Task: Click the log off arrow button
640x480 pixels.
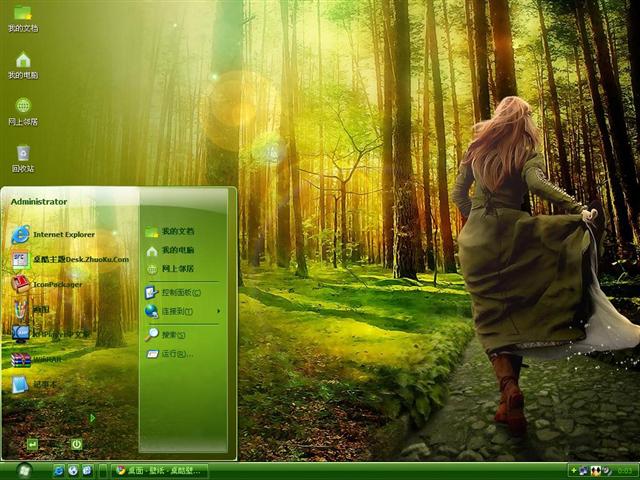Action: point(33,444)
